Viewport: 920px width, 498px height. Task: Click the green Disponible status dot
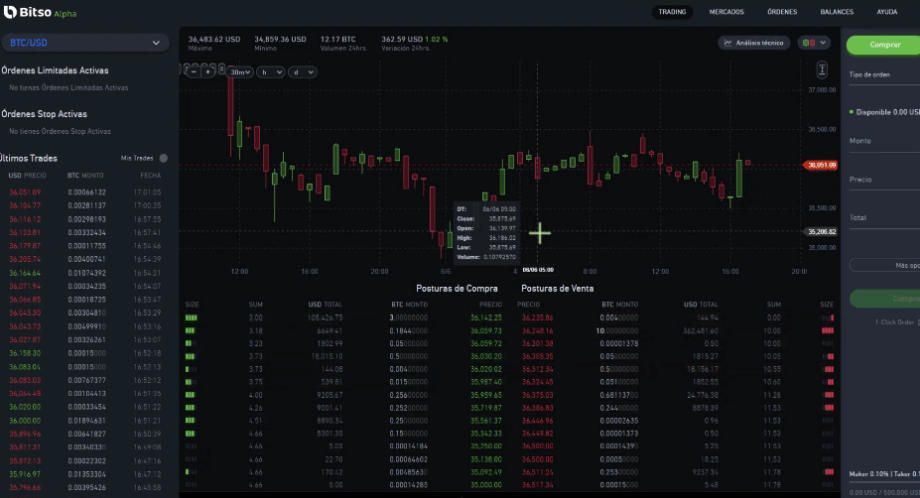850,112
